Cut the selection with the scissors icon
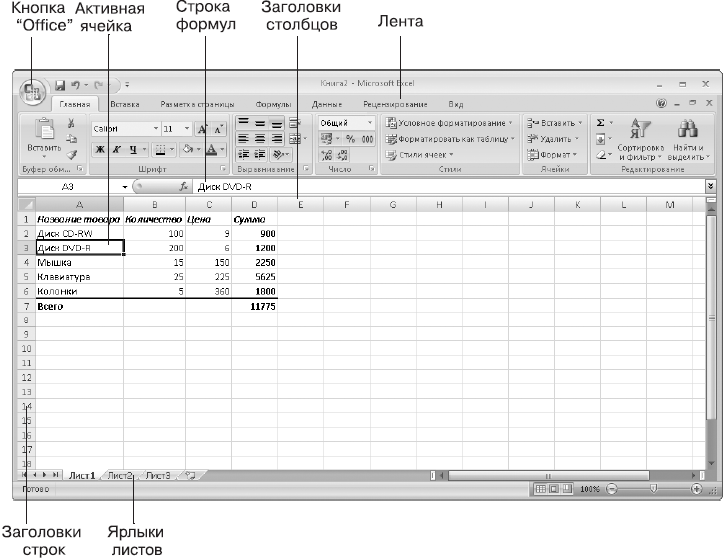The width and height of the screenshot is (723, 560). click(x=71, y=123)
